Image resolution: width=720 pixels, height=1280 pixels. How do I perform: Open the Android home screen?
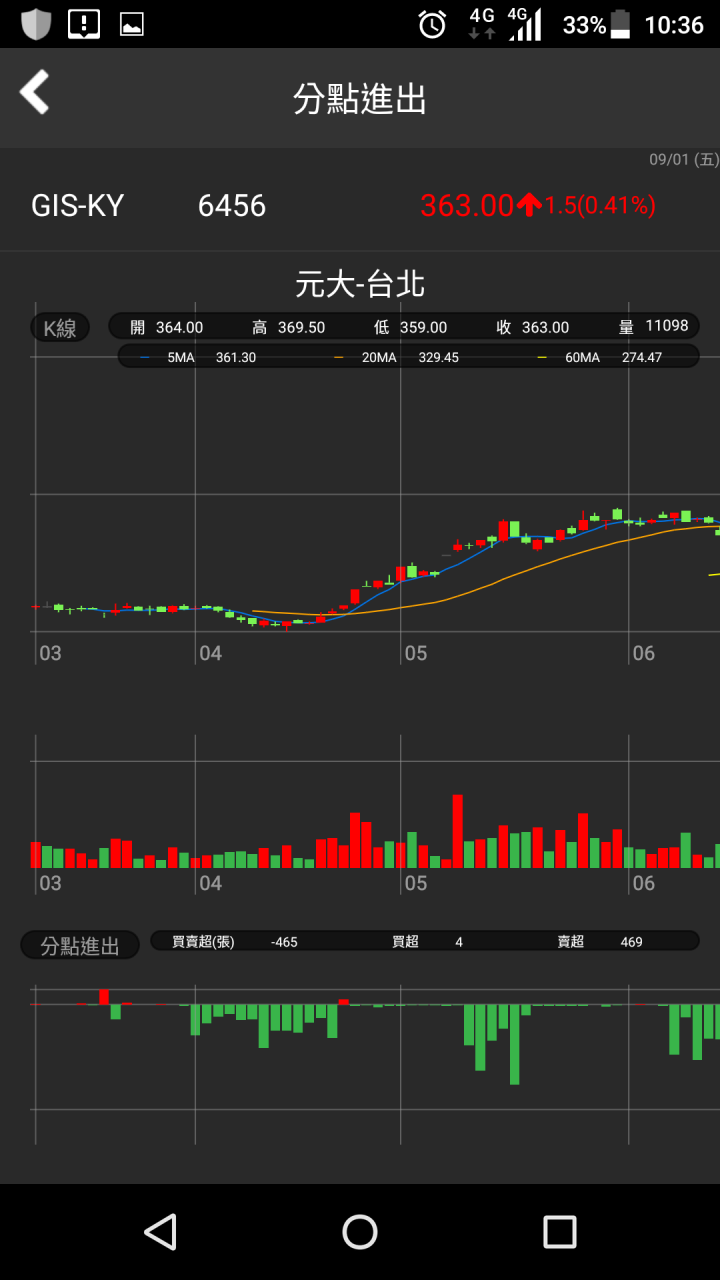tap(360, 1231)
